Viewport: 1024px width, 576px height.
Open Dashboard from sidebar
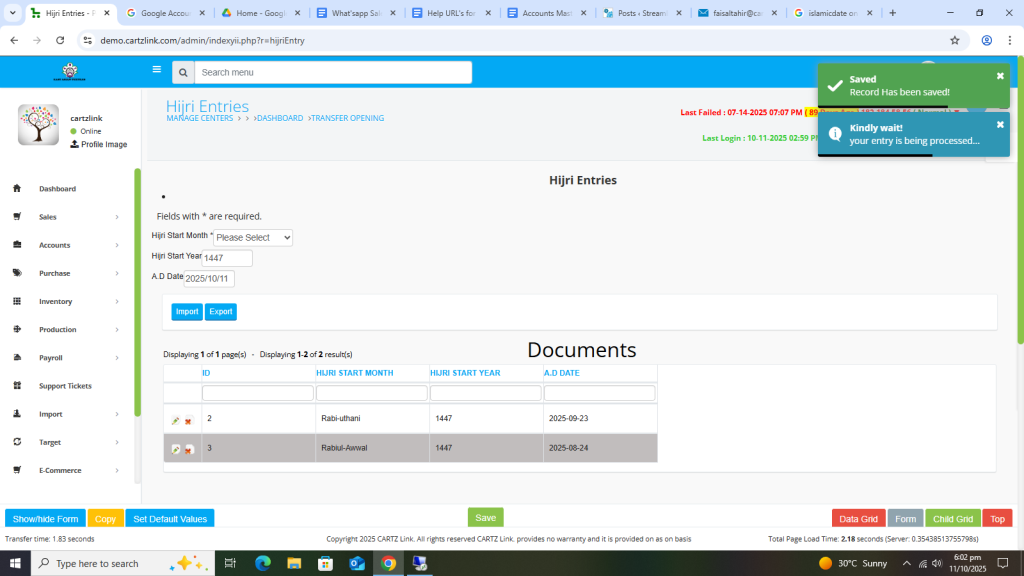(57, 189)
